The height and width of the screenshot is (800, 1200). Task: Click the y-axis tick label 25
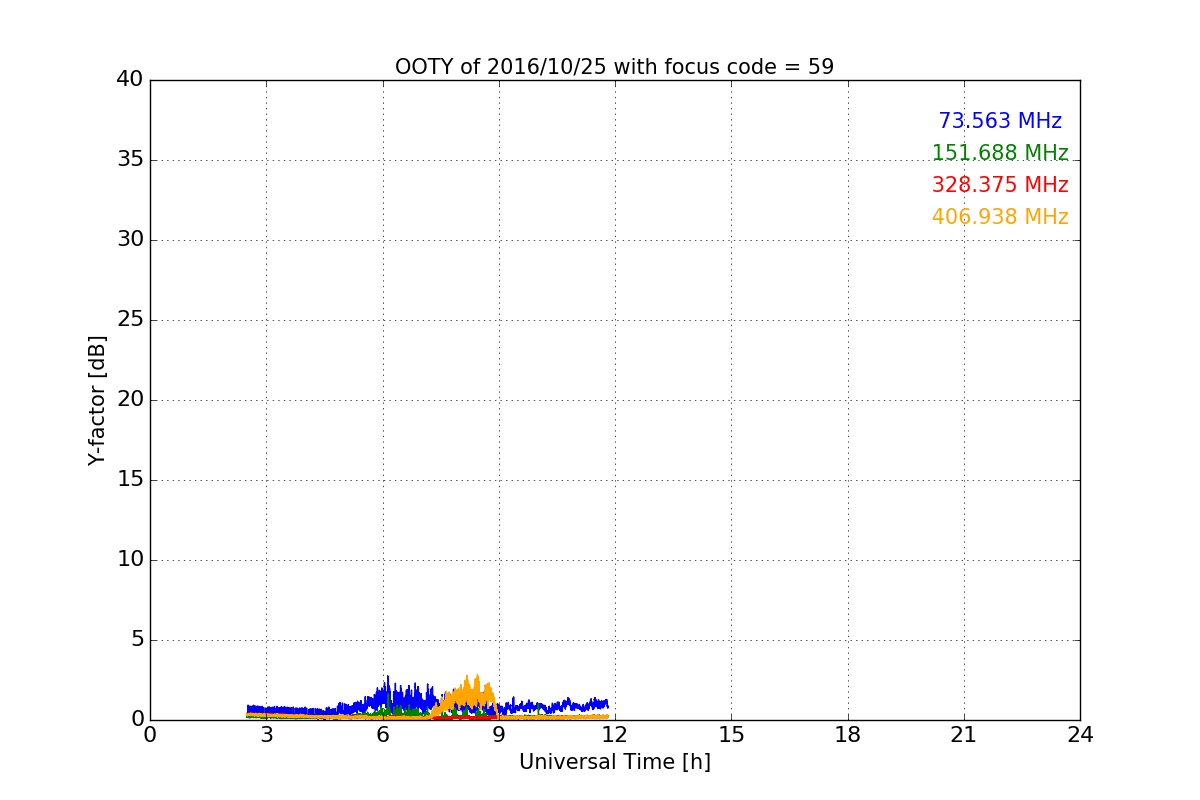[x=130, y=320]
